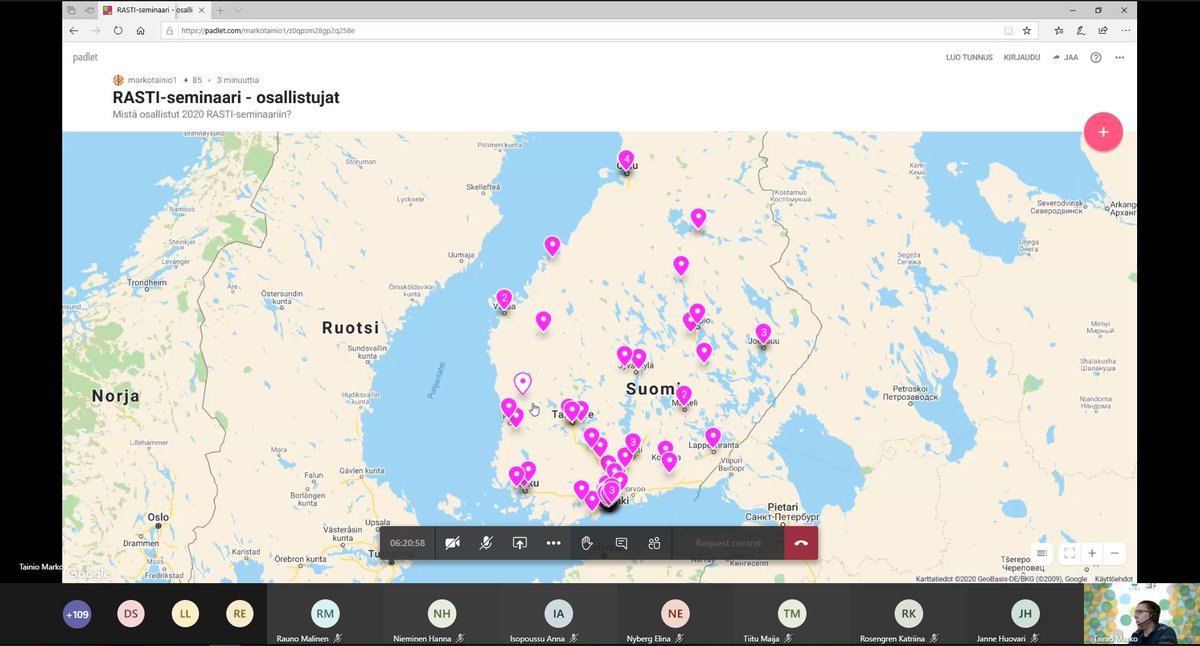Open markotainio1 author profile
The width and height of the screenshot is (1200, 646).
pyautogui.click(x=152, y=80)
